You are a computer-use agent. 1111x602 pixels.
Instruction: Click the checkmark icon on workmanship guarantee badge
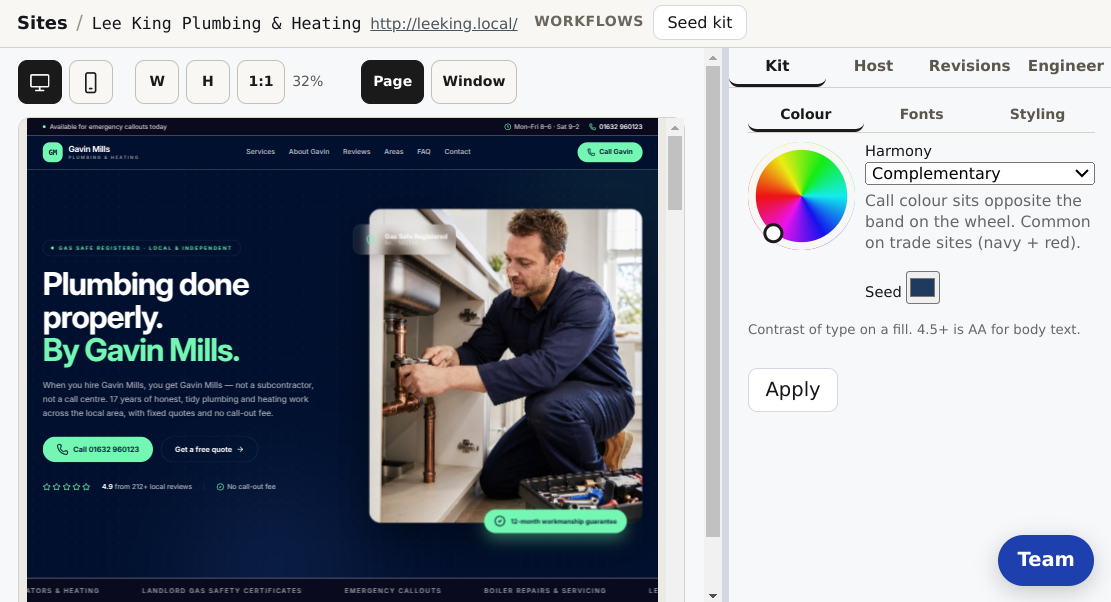[x=500, y=521]
